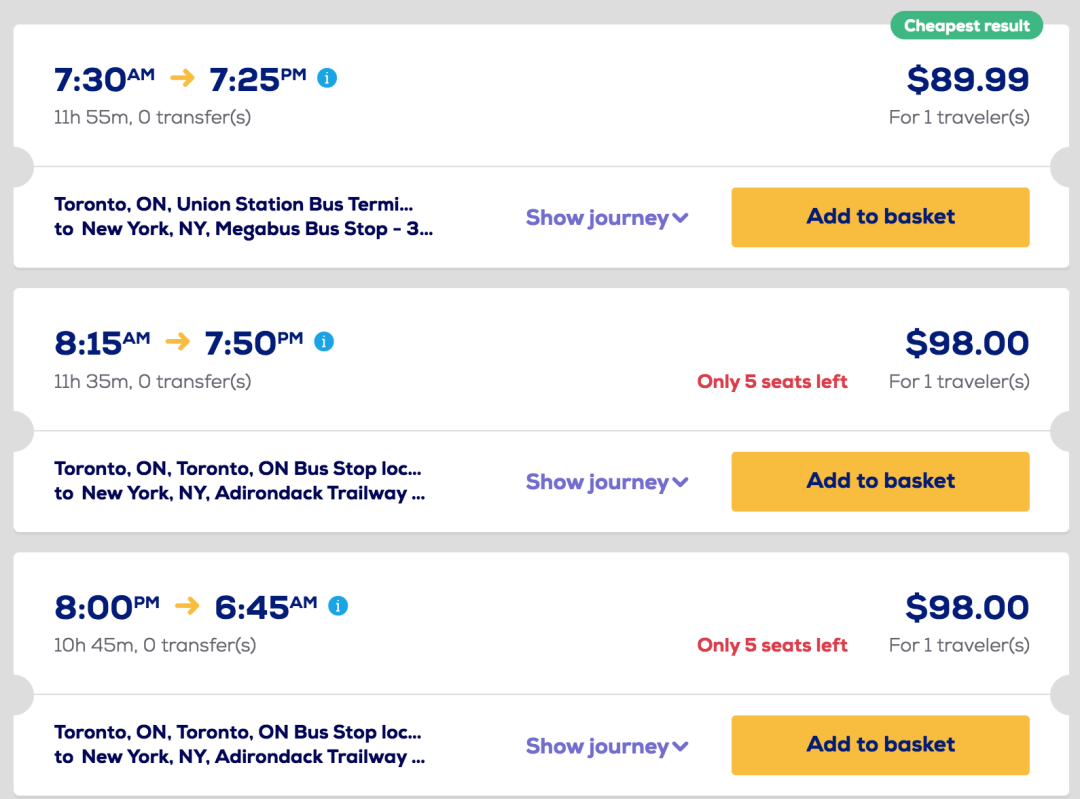Image resolution: width=1080 pixels, height=799 pixels.
Task: Click the Cheapest result badge
Action: [x=966, y=25]
